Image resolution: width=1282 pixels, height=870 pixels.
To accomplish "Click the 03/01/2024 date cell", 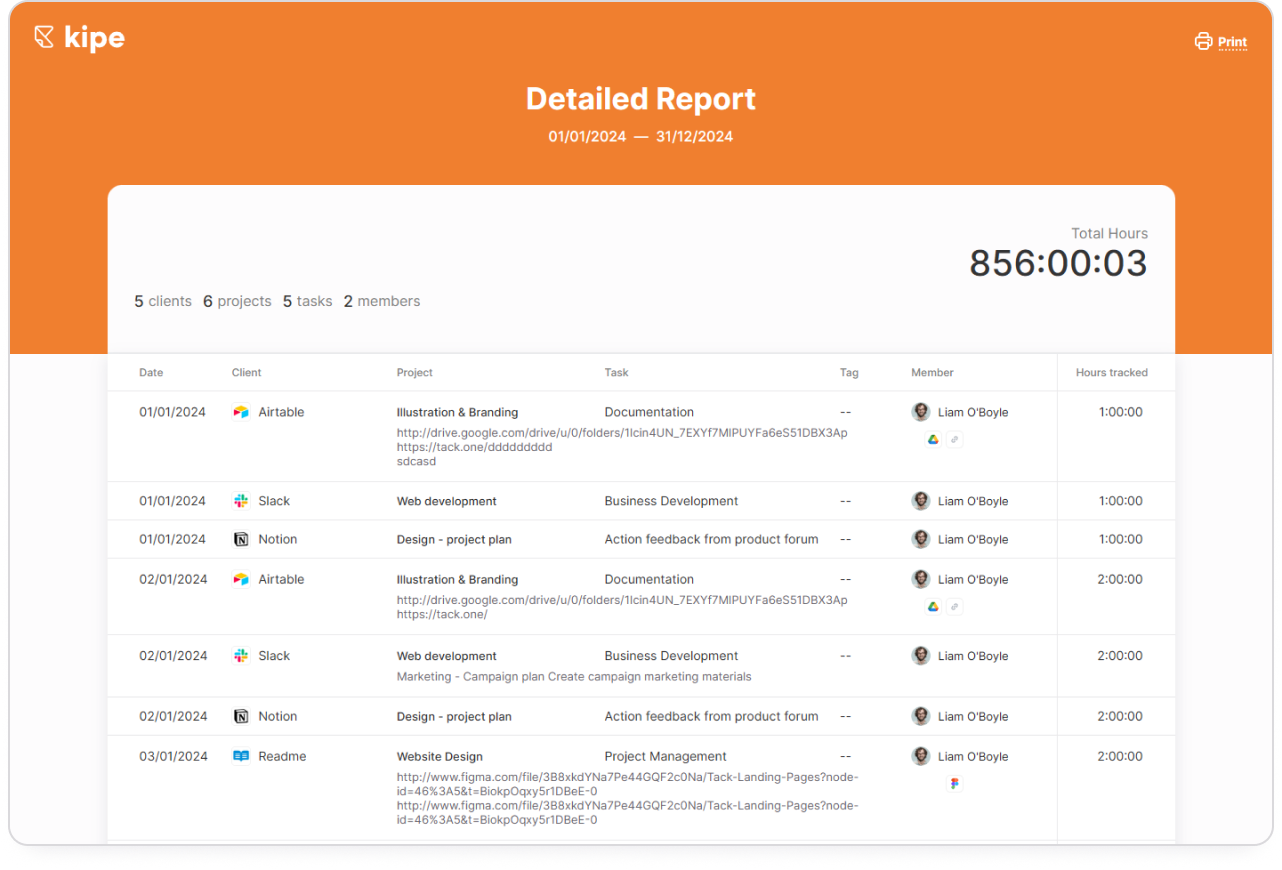I will point(173,756).
